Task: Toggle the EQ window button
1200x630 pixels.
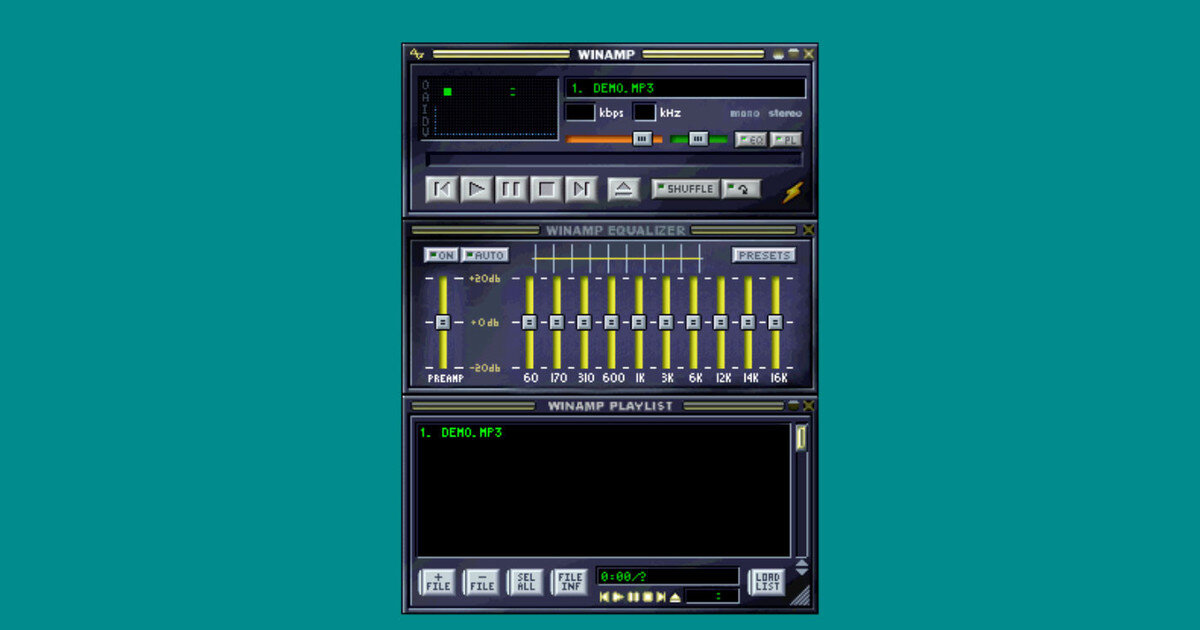Action: click(x=751, y=140)
